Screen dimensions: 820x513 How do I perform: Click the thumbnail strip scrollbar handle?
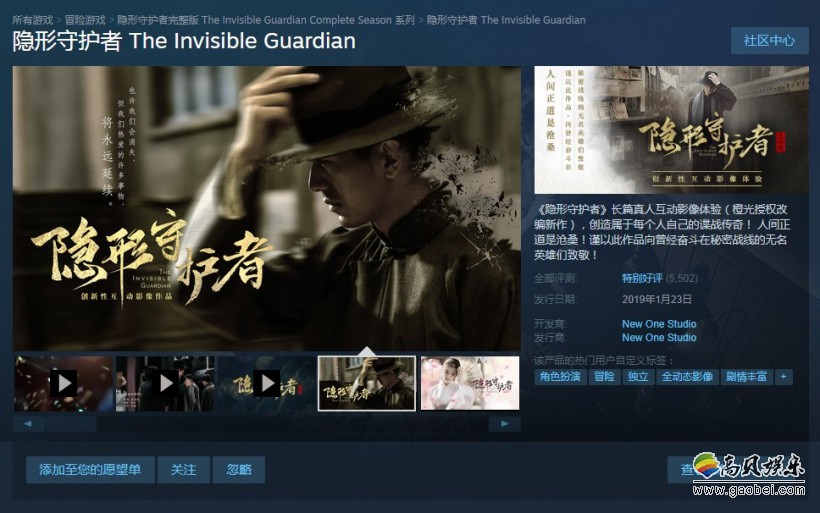click(x=71, y=424)
